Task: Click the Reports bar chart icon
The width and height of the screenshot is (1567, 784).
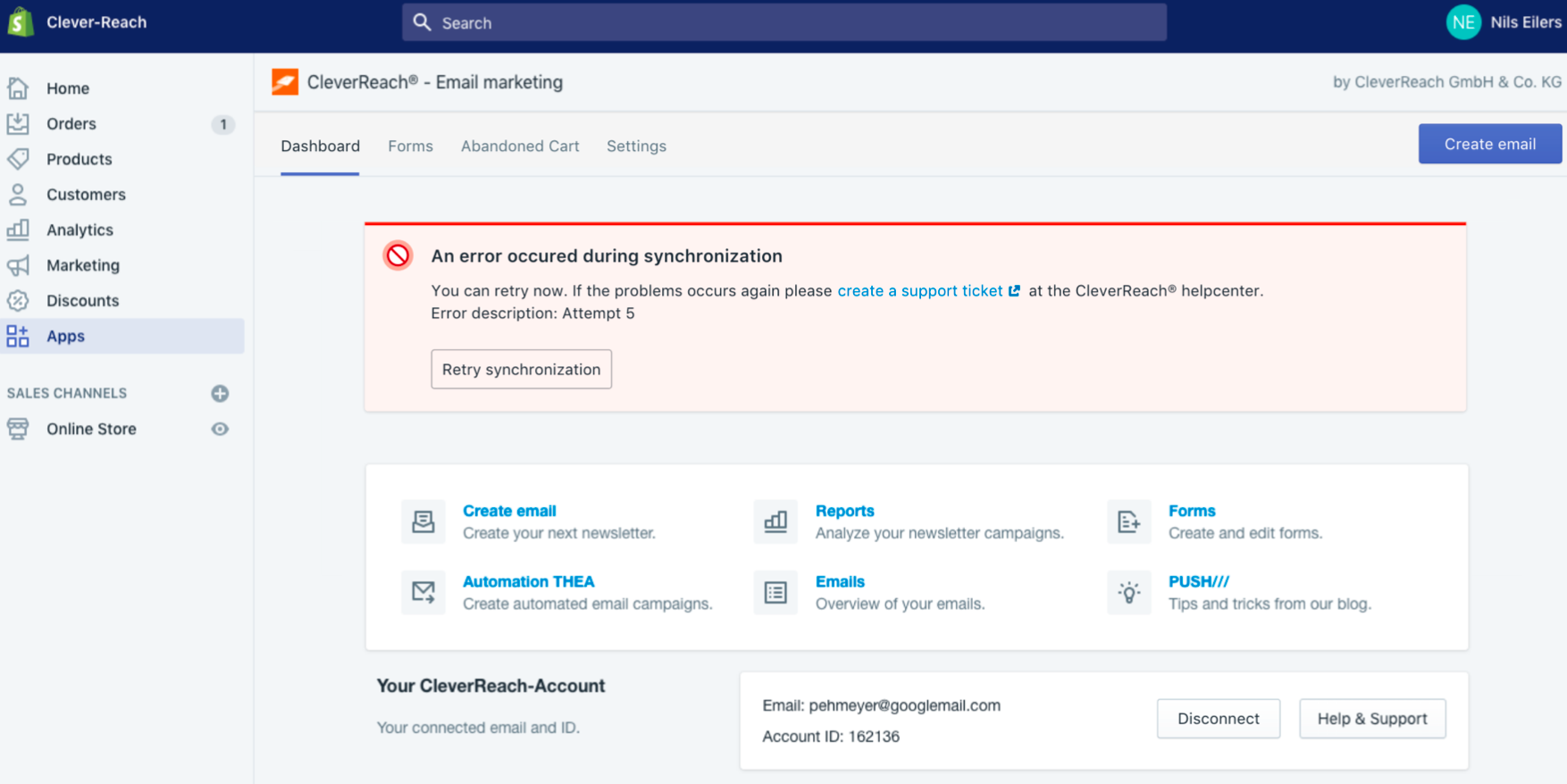Action: [x=775, y=521]
